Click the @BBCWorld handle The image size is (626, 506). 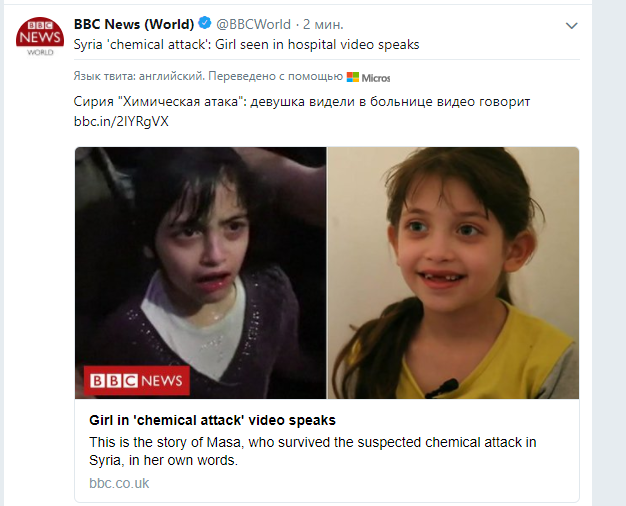[x=254, y=24]
